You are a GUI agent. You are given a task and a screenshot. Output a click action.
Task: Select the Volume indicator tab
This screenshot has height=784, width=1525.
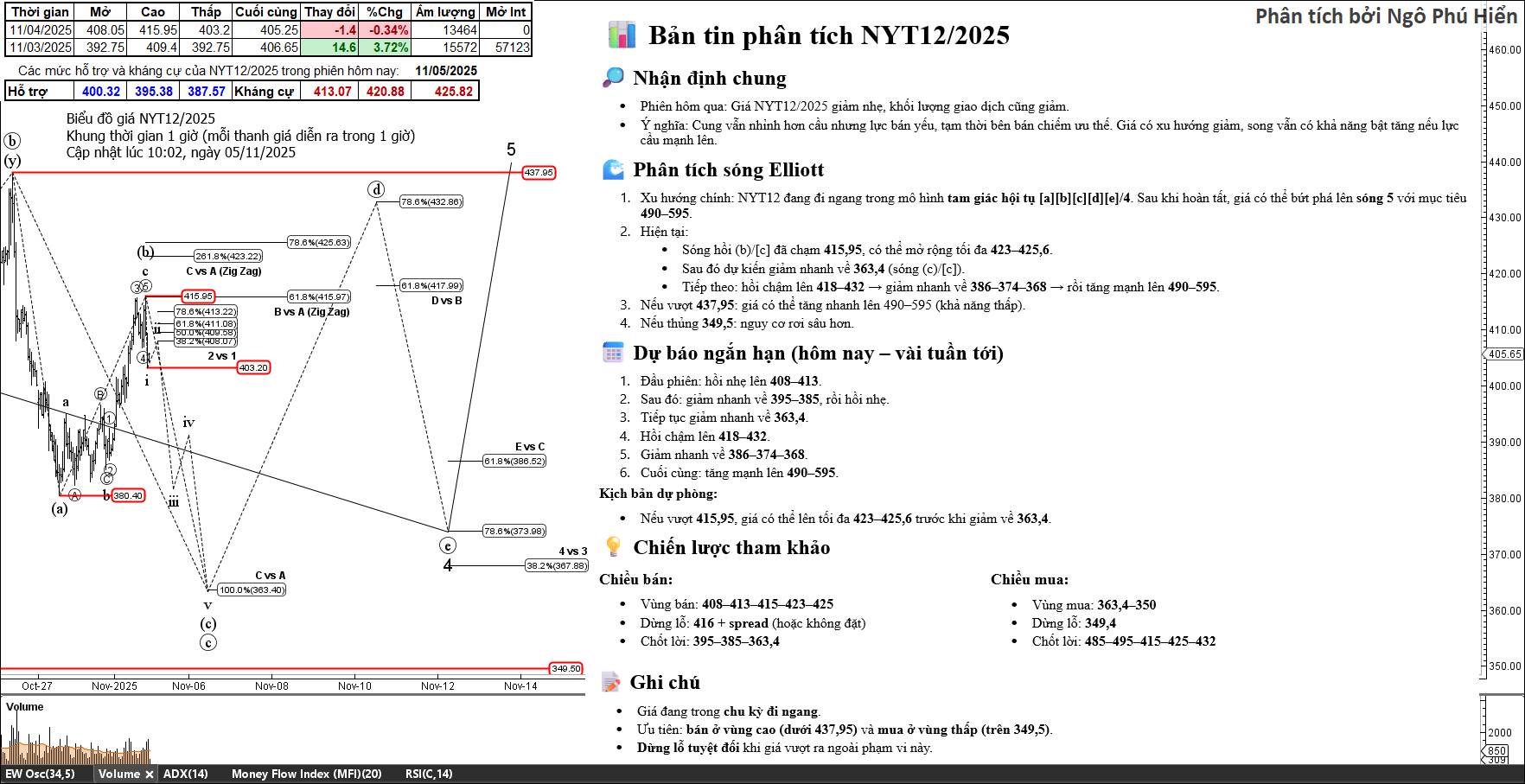[x=118, y=774]
